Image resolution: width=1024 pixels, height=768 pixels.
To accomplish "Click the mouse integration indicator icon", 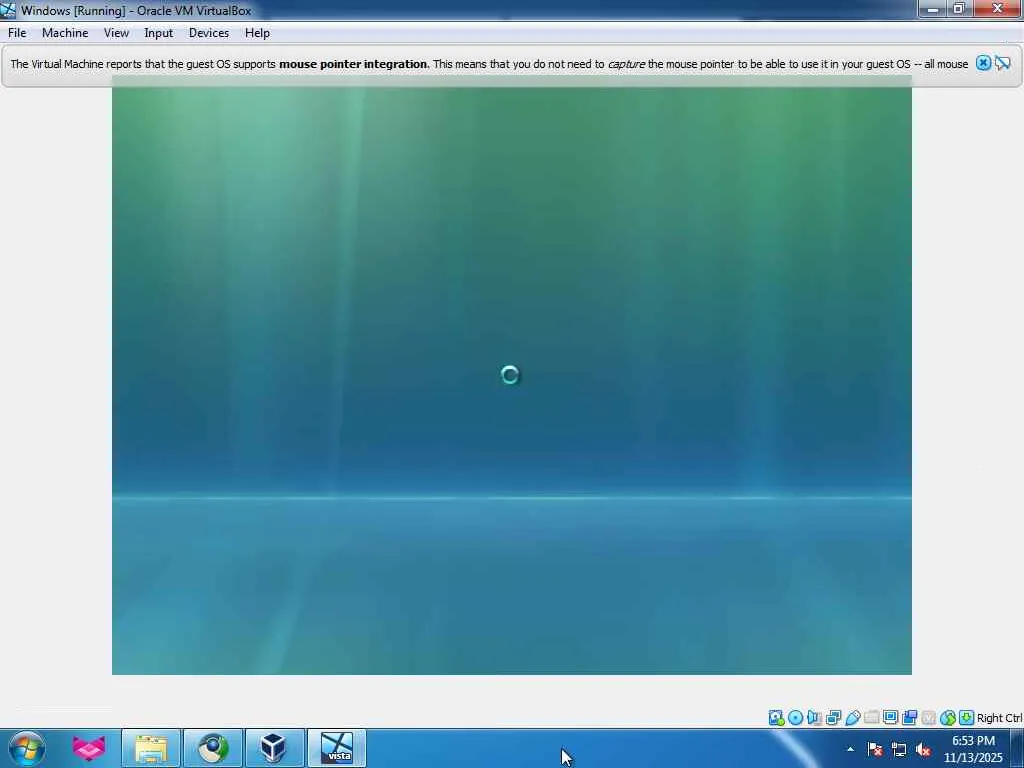I will (948, 718).
